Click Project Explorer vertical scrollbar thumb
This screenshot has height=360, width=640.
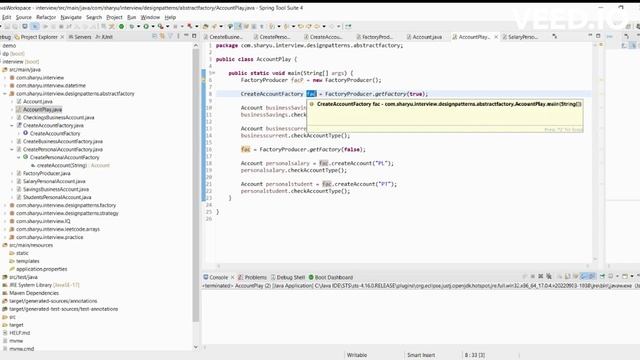pyautogui.click(x=196, y=184)
